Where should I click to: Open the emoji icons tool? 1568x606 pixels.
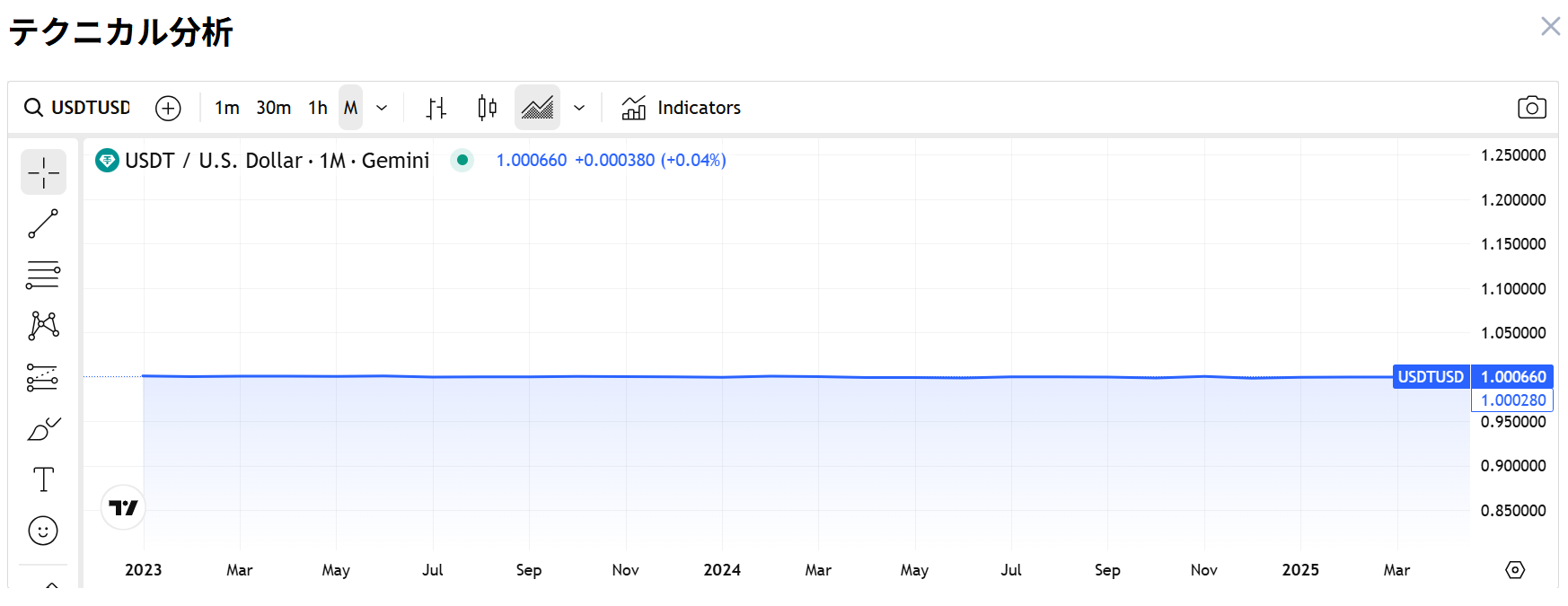click(x=43, y=531)
